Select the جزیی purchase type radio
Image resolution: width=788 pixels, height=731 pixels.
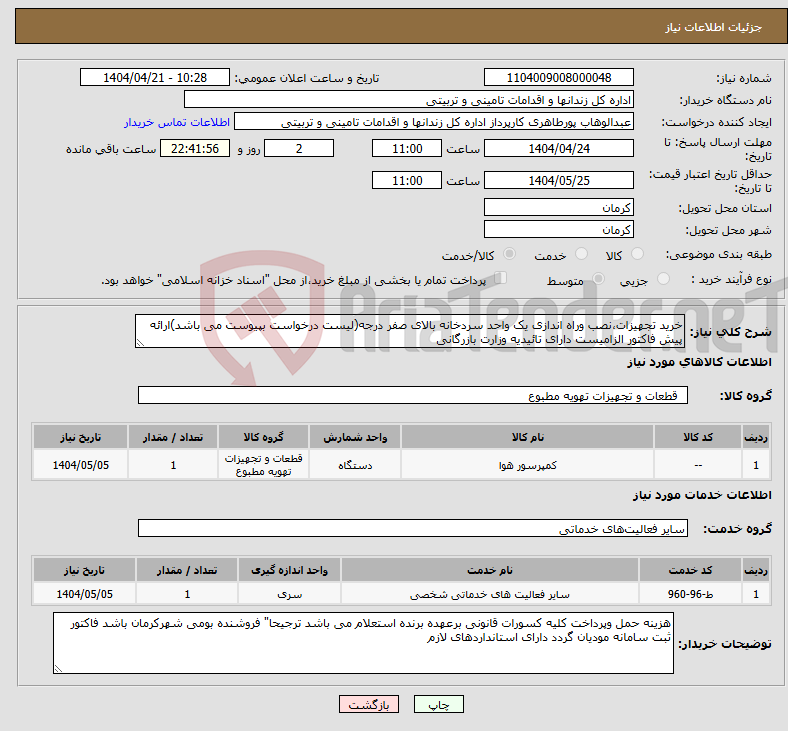[x=663, y=278]
